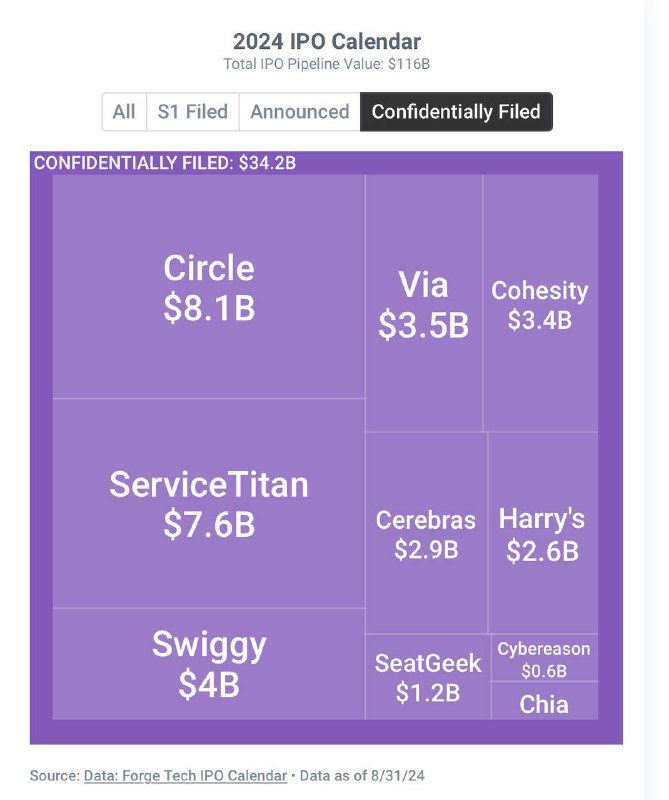Click the Harry's $2.6B tile
669x800 pixels.
542,533
